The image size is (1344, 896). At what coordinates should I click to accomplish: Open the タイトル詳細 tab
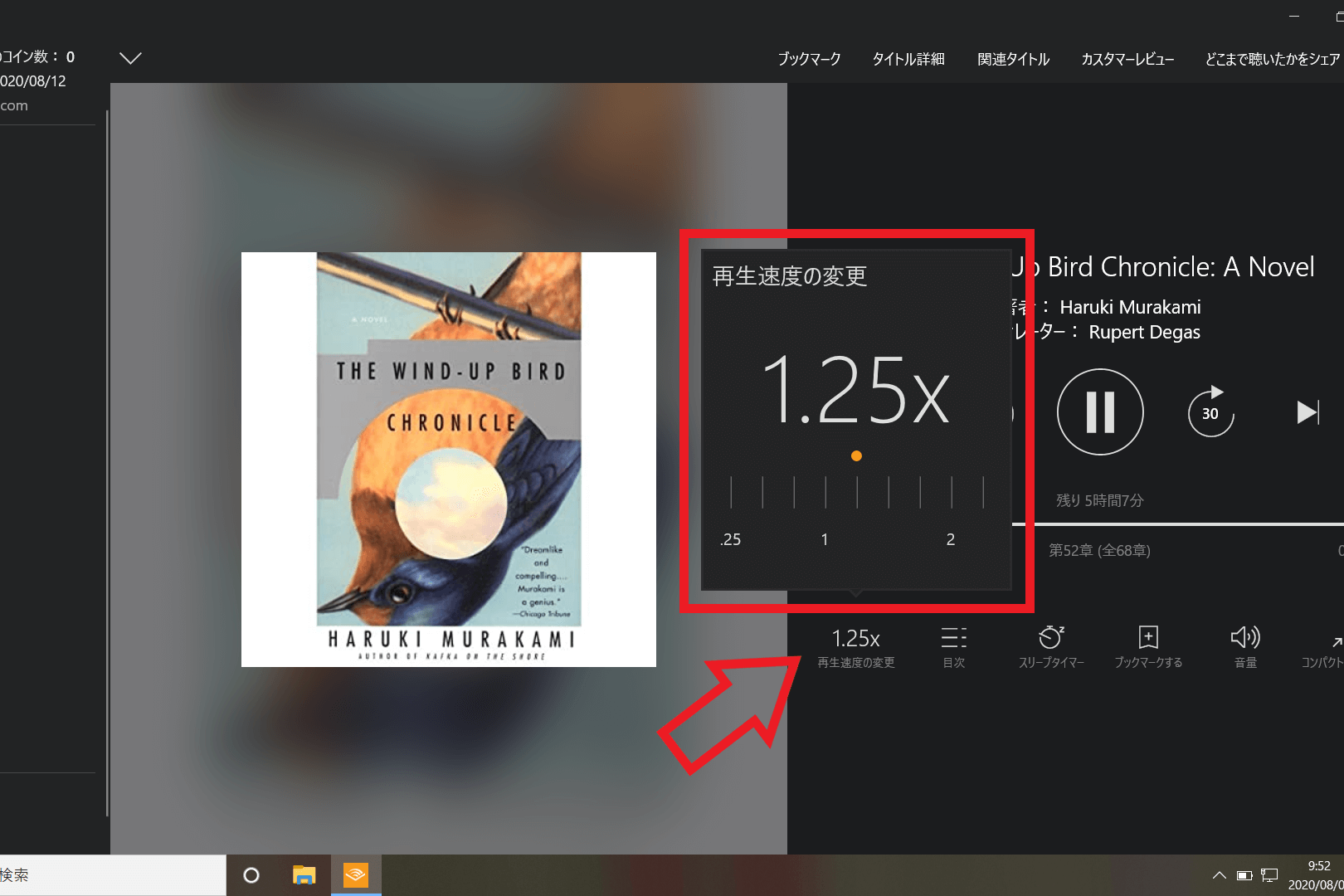pos(908,59)
